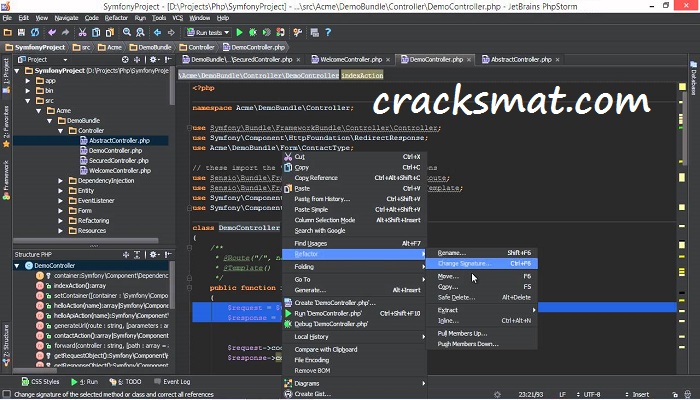Click the Back navigation arrow icon

coord(157,32)
